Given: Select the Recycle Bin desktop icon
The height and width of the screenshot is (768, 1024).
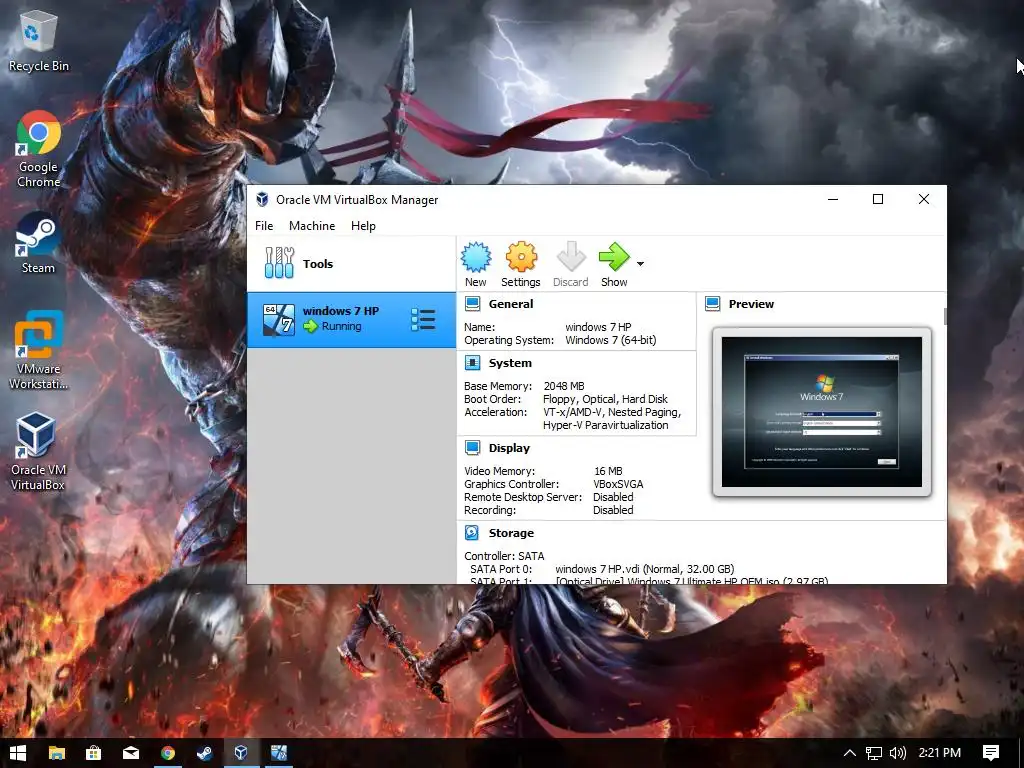Looking at the screenshot, I should [38, 40].
